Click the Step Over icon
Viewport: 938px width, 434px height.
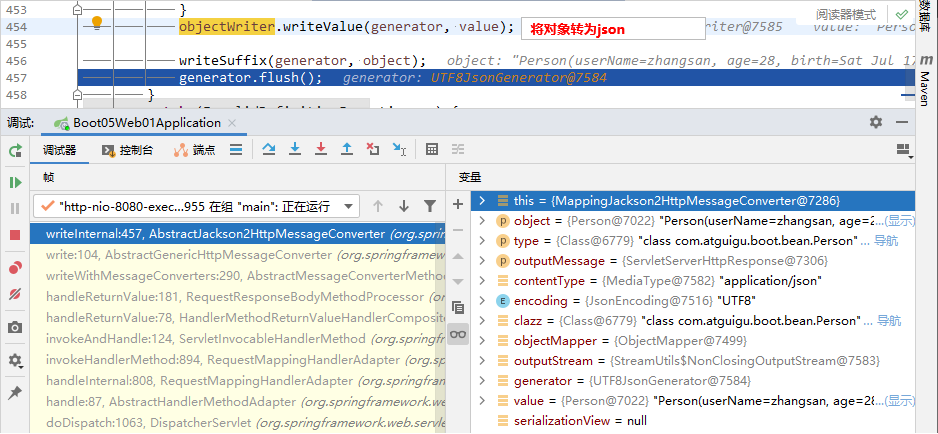click(269, 149)
